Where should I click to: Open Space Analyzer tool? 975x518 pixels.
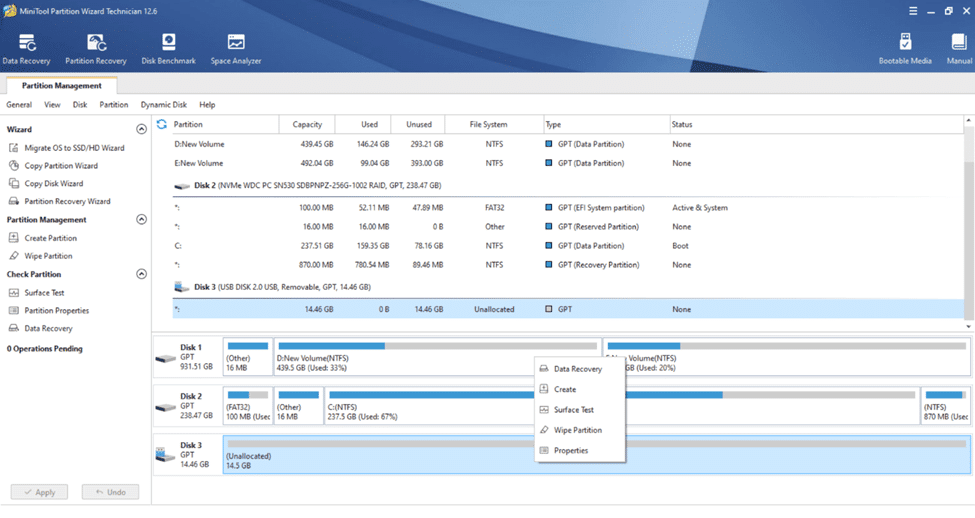[x=236, y=49]
